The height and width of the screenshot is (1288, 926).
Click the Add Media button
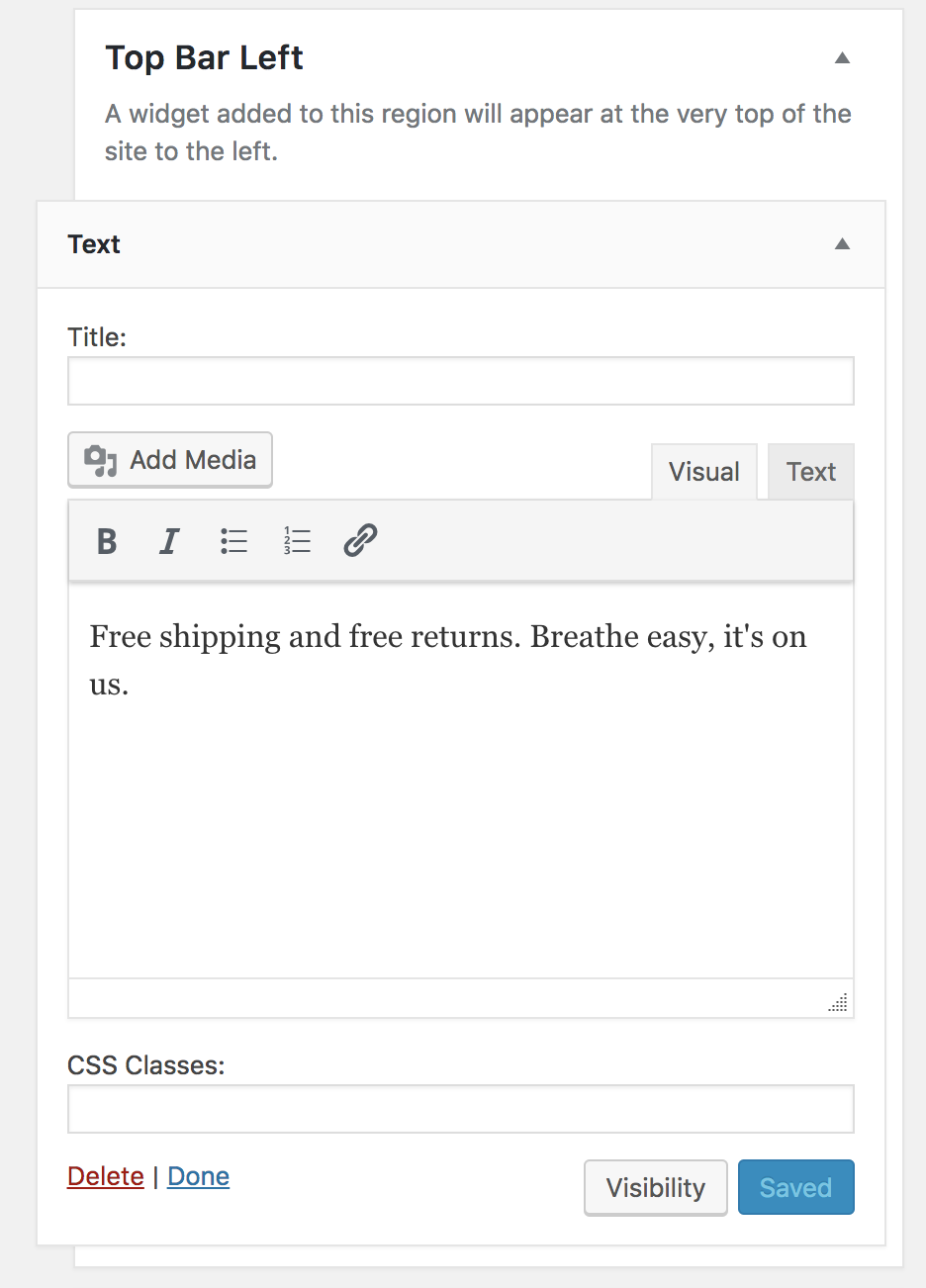(x=170, y=460)
